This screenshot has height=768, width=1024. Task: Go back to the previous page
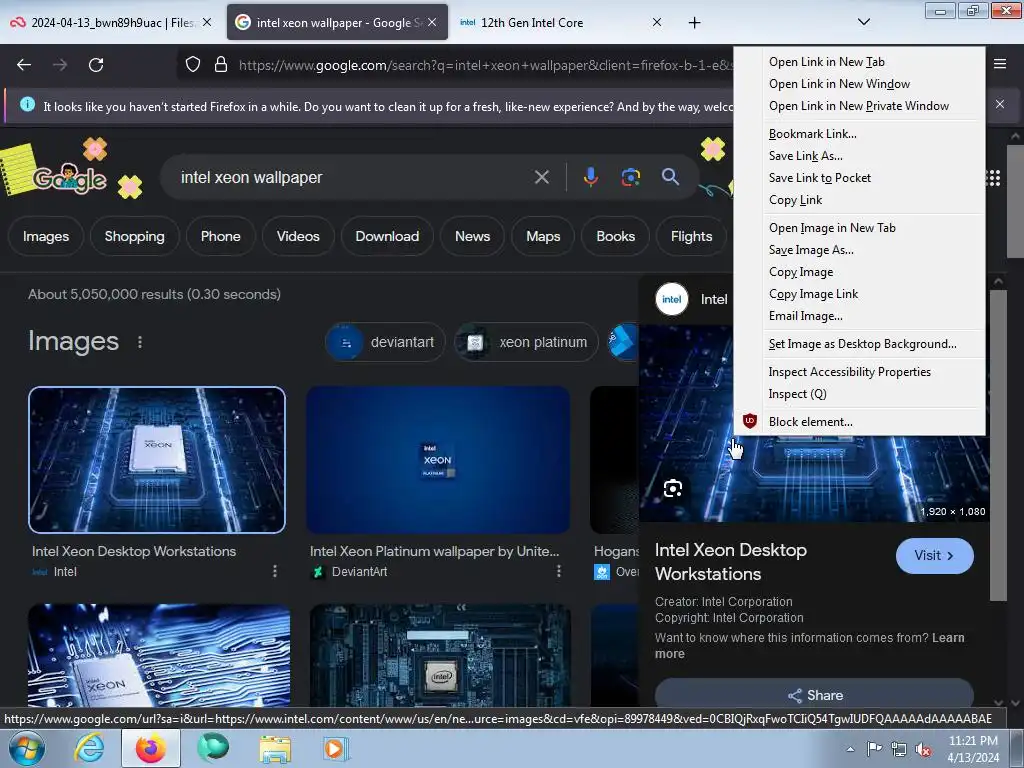point(24,65)
